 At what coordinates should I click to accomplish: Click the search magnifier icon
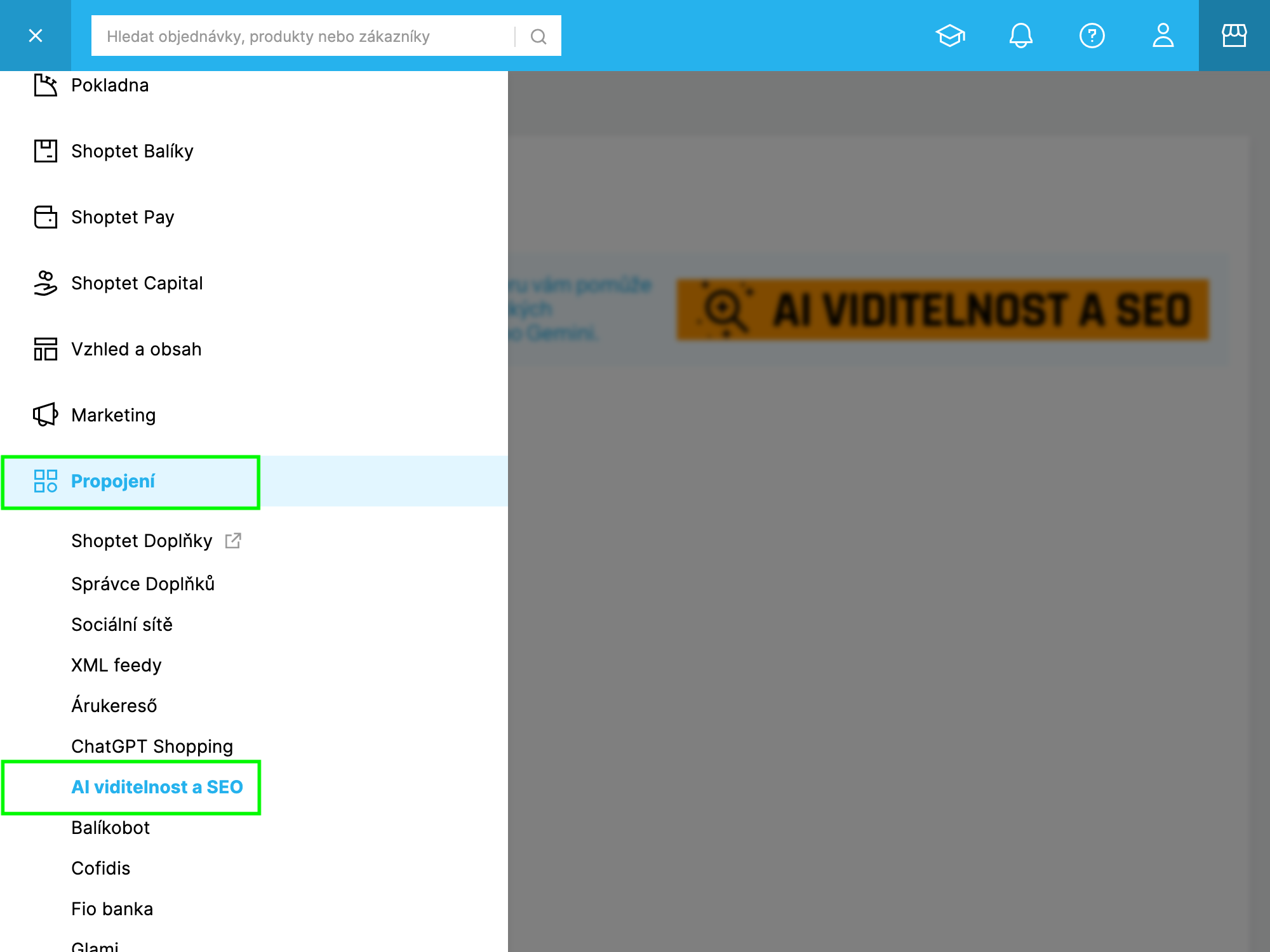tap(538, 37)
